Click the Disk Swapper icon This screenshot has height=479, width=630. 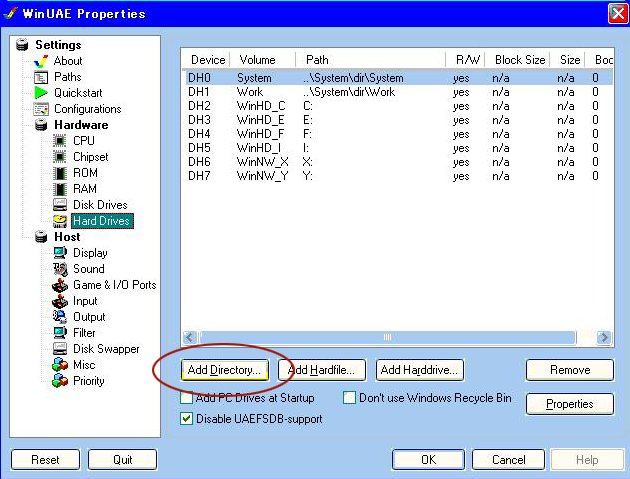60,349
